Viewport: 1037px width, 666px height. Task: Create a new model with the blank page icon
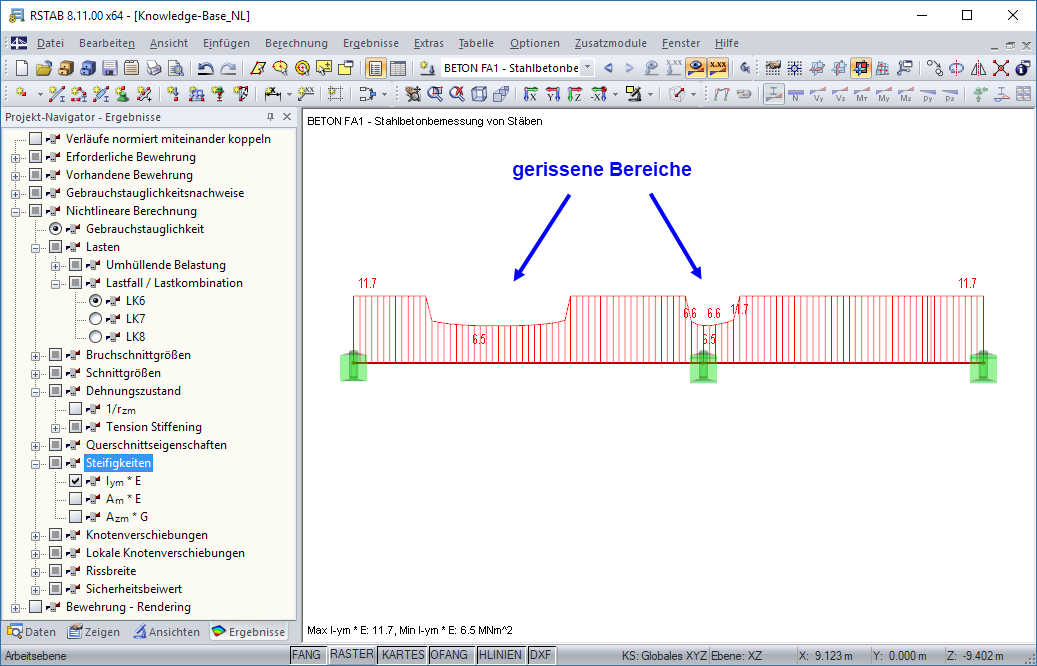coord(22,68)
